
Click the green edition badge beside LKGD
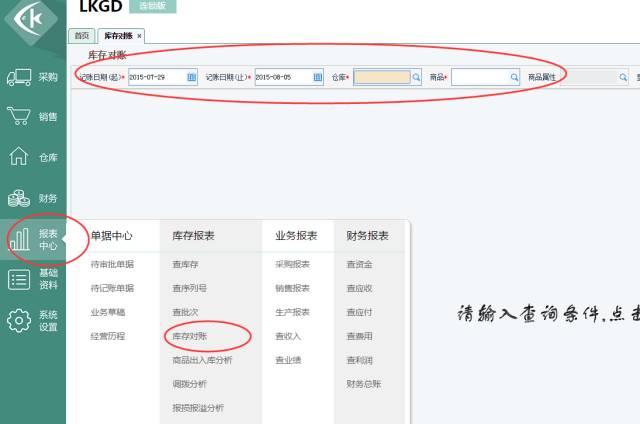tap(153, 6)
